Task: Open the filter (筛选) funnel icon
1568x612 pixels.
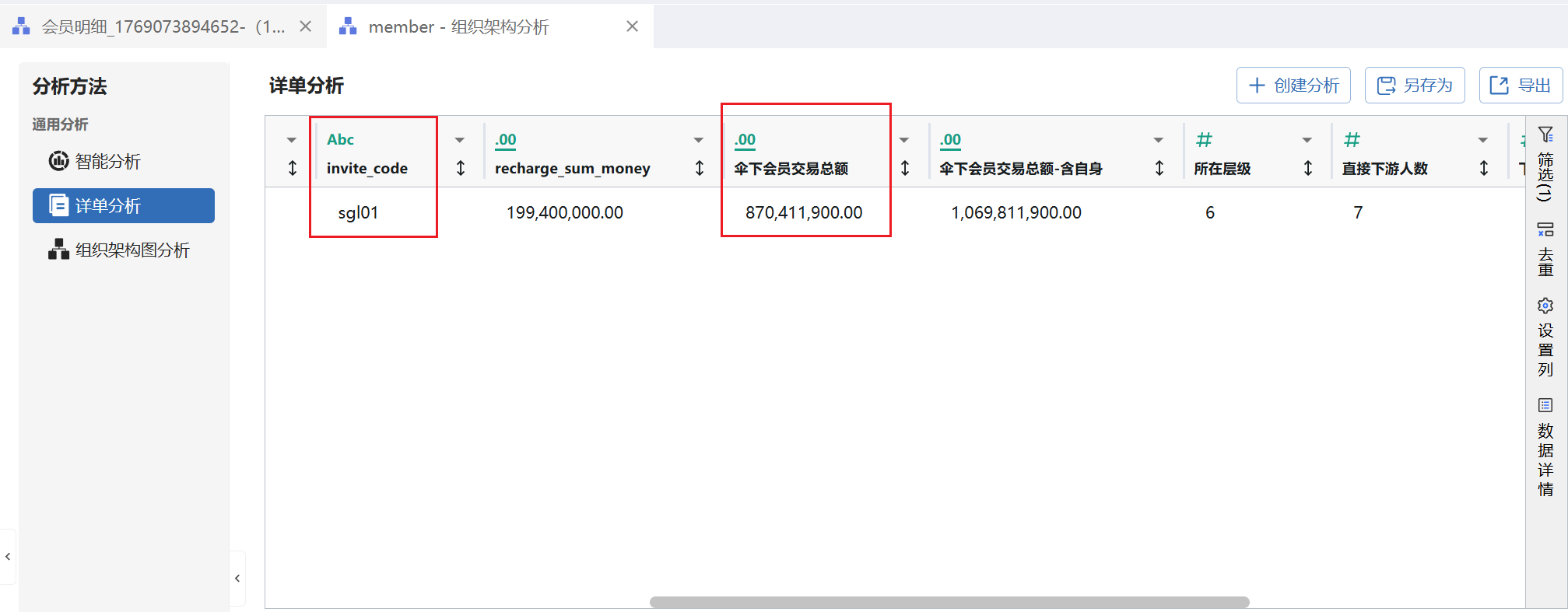Action: (1545, 135)
